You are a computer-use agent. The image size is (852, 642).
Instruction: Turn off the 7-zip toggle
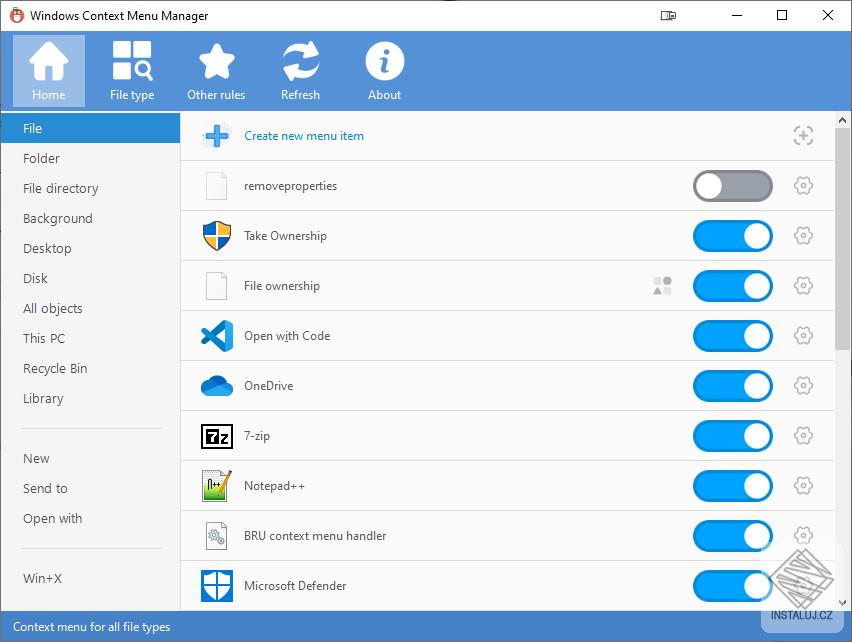tap(732, 436)
